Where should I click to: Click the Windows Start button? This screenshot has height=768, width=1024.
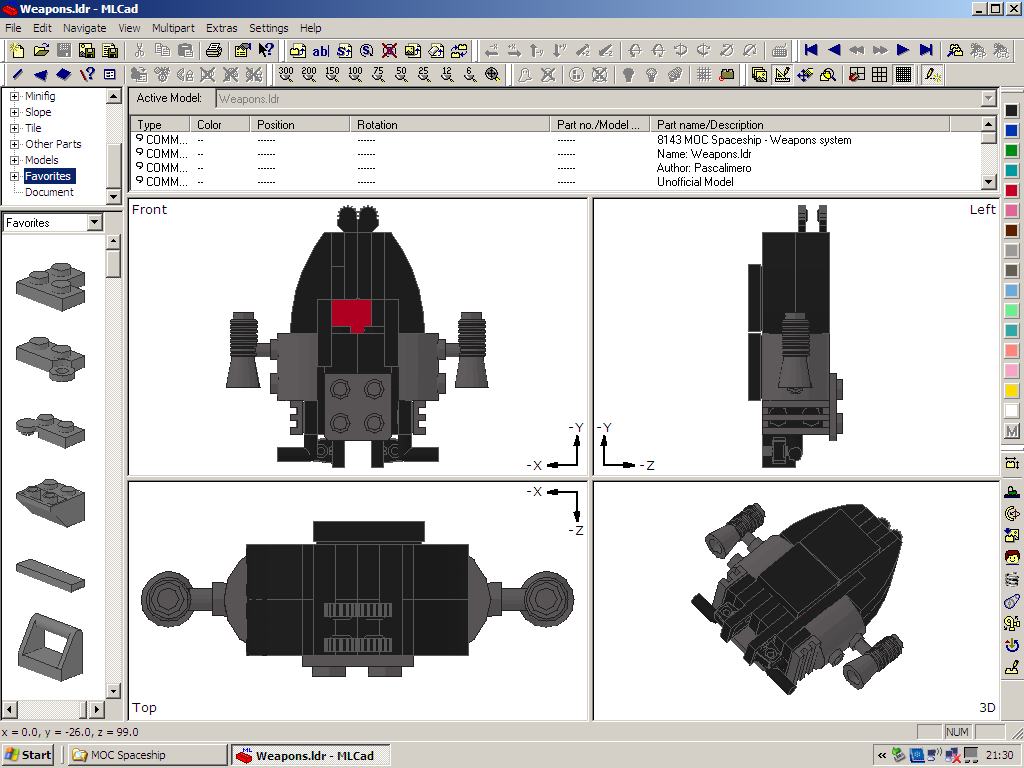(x=28, y=755)
